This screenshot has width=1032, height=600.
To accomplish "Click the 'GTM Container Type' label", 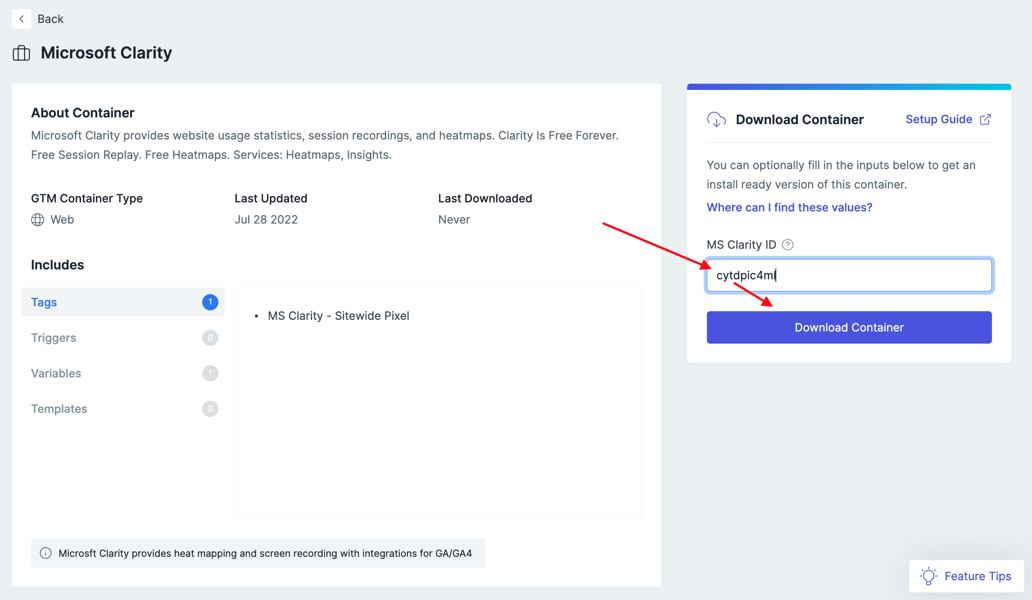I will (x=87, y=199).
